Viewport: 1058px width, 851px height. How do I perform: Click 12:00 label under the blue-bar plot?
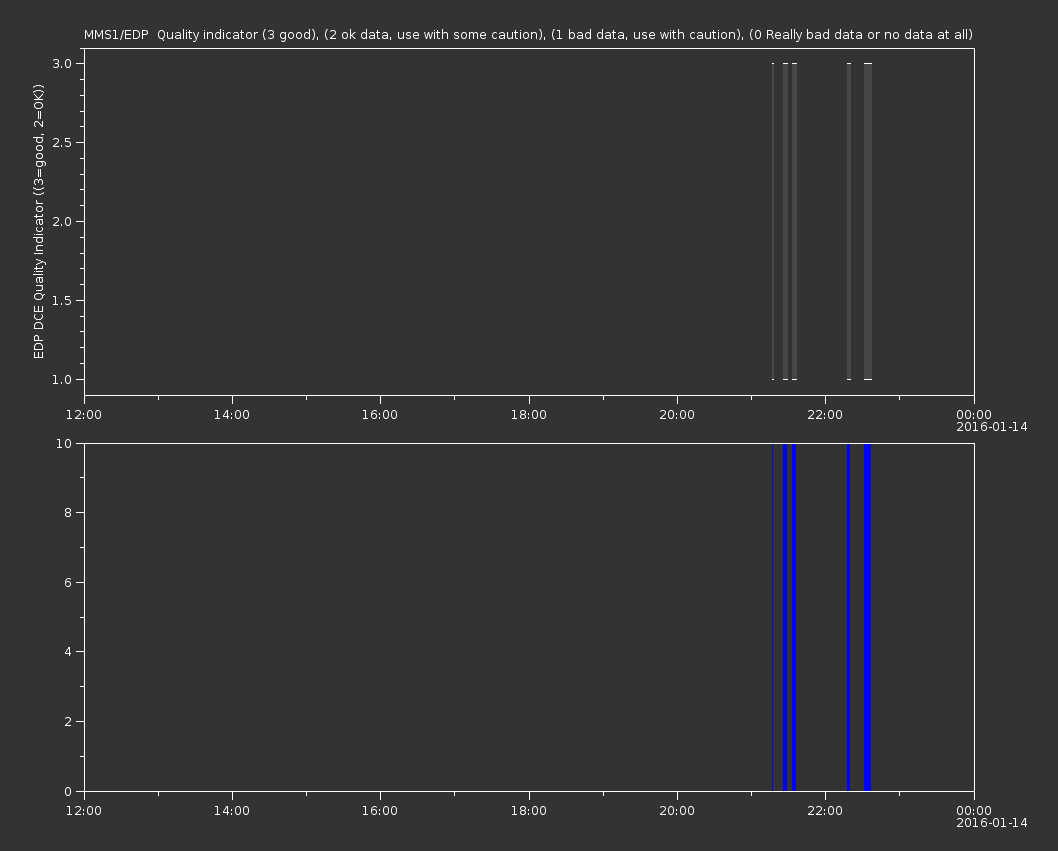(x=84, y=811)
